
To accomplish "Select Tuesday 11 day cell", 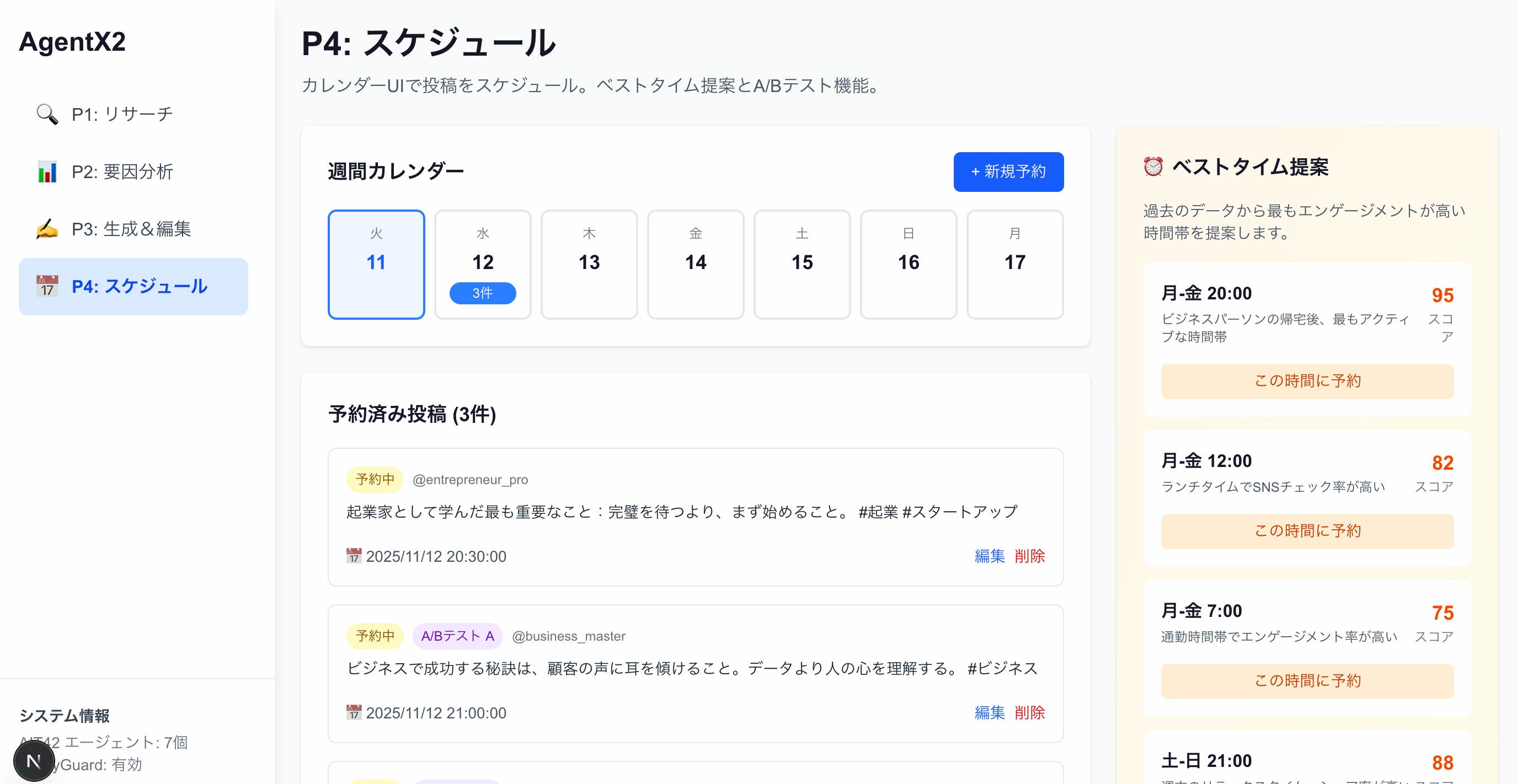I will [x=376, y=265].
